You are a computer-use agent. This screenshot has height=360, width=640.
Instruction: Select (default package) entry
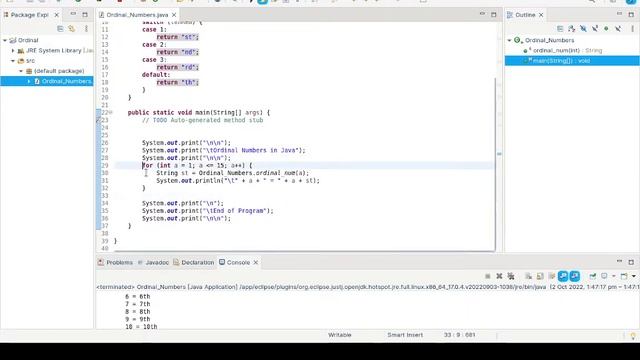[x=59, y=71]
